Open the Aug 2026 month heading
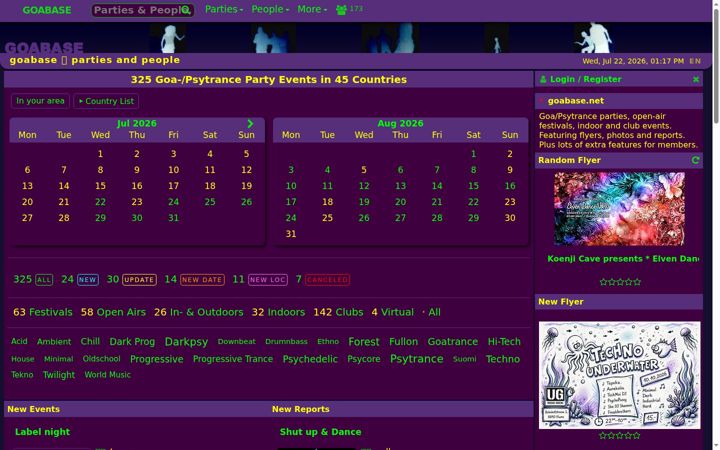720x450 pixels. tap(400, 124)
